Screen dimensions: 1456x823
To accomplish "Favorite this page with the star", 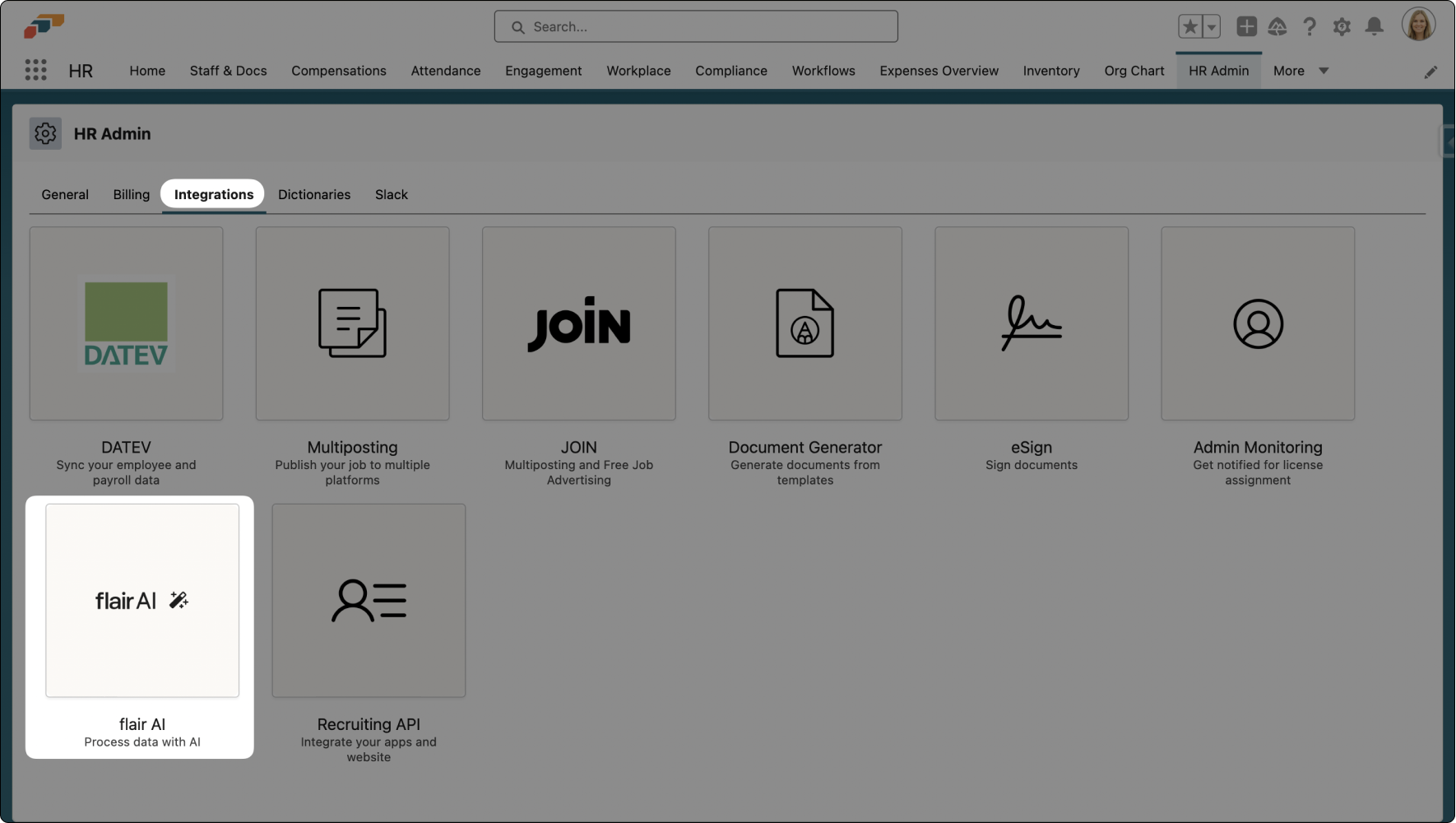I will click(1189, 26).
